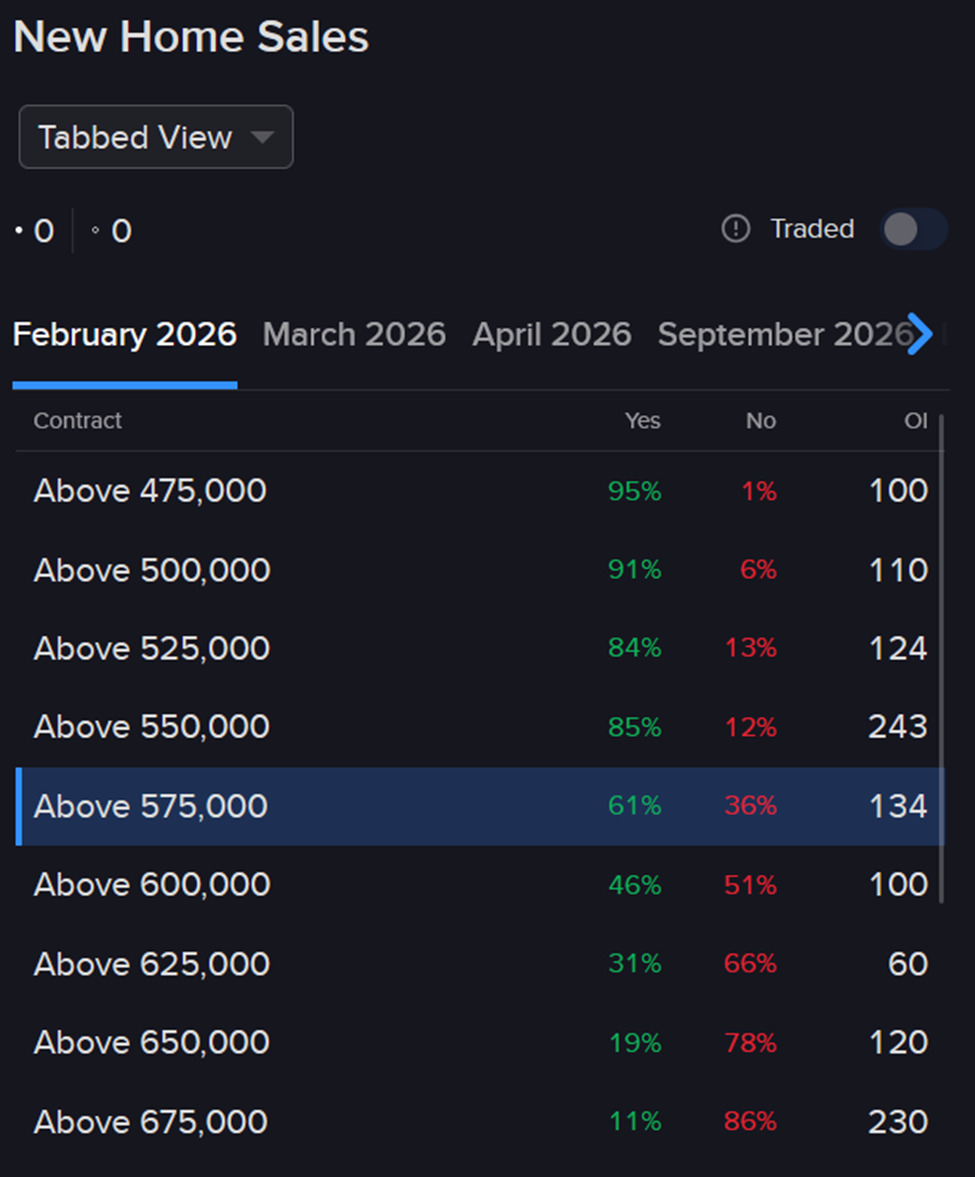Click open interest 110 for Above 500,000
Screen dimensions: 975x1177
pyautogui.click(x=898, y=570)
